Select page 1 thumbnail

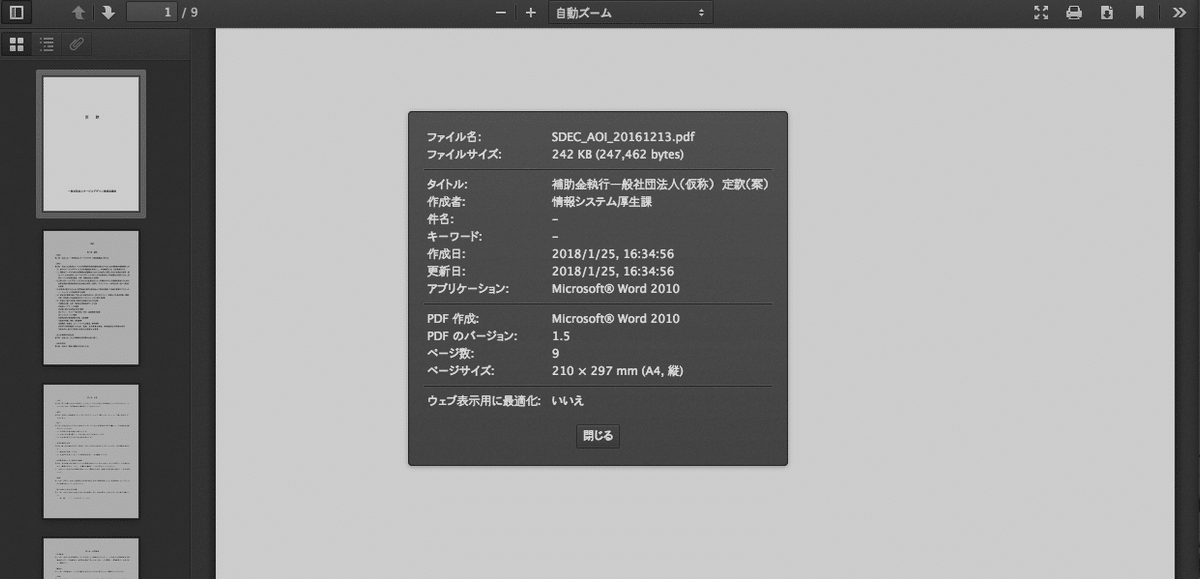point(91,143)
